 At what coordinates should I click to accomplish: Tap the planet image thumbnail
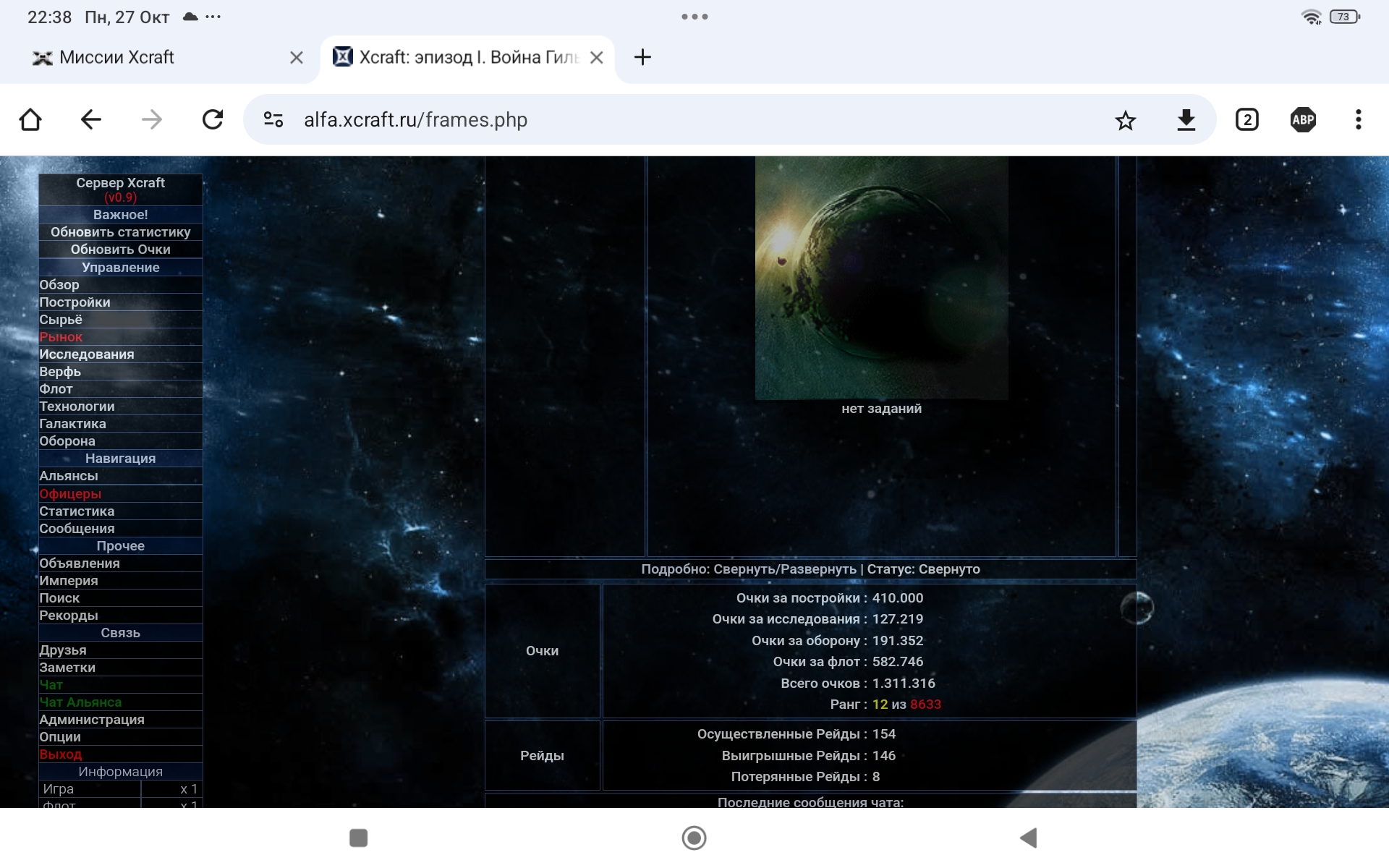pos(881,278)
